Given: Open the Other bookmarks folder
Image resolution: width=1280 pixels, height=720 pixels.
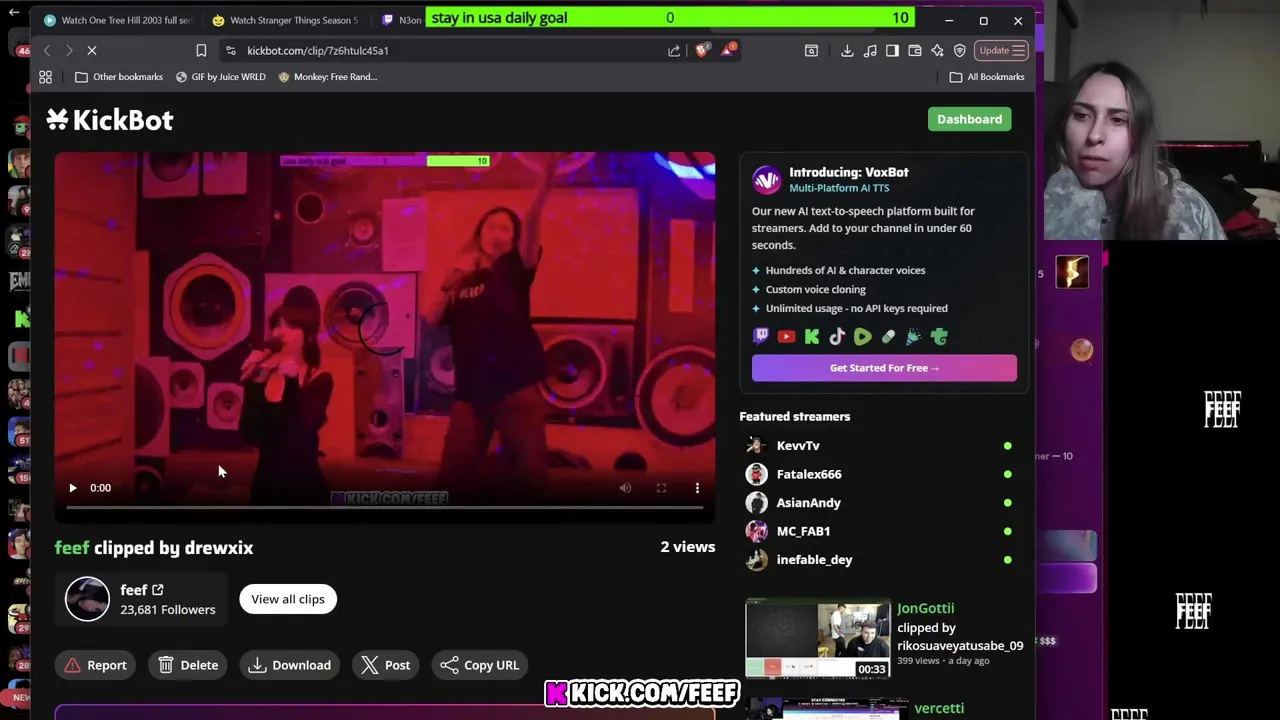Looking at the screenshot, I should click(119, 77).
